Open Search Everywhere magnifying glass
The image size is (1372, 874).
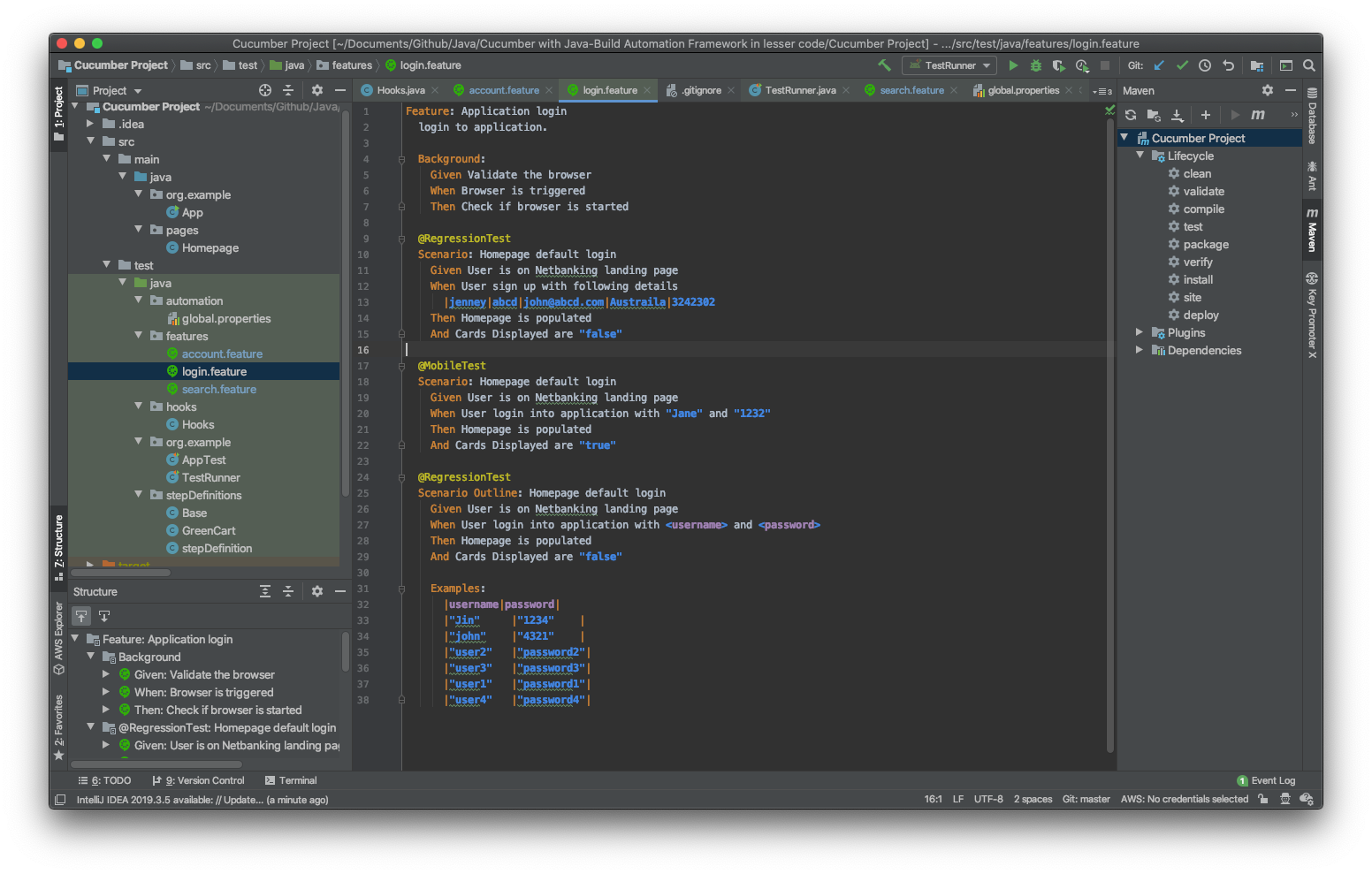[1309, 65]
